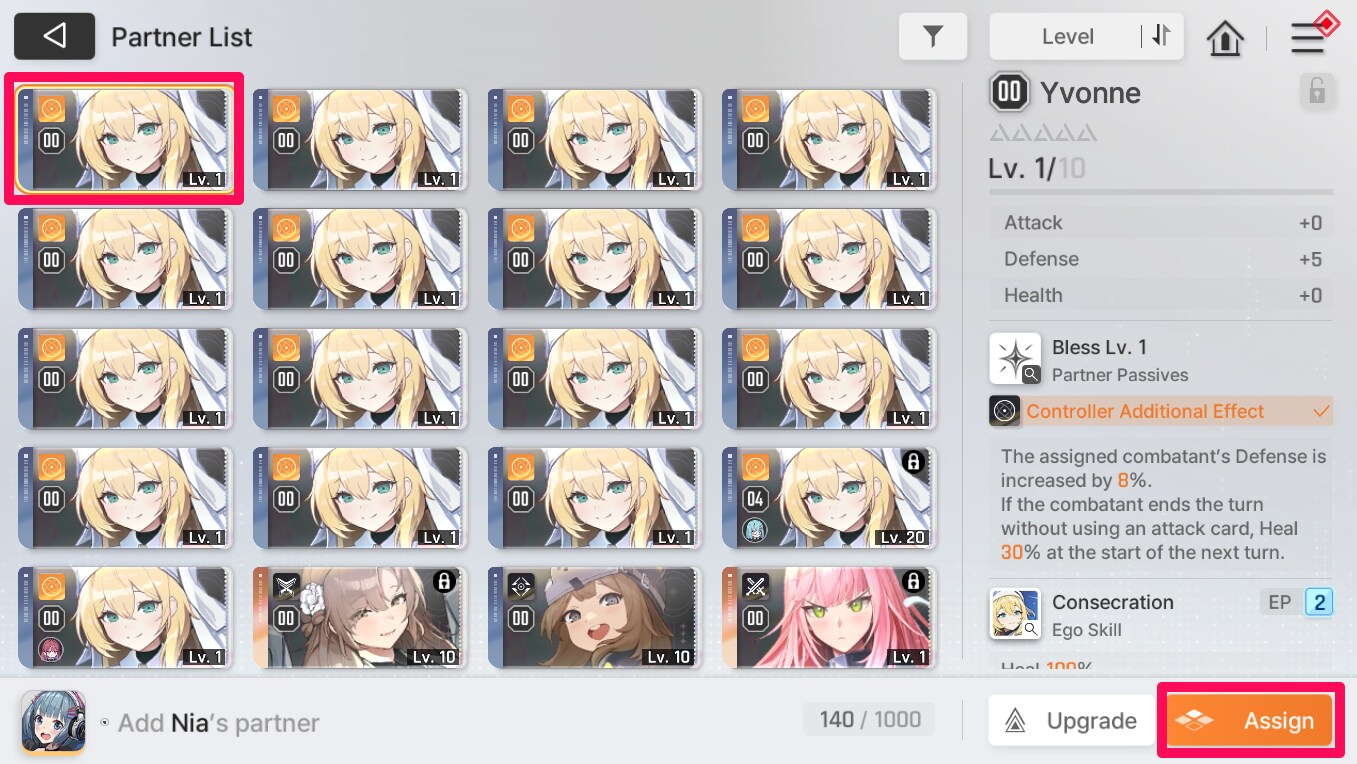This screenshot has width=1357, height=764.
Task: Click the 140 / 1000 partner count
Action: point(868,720)
